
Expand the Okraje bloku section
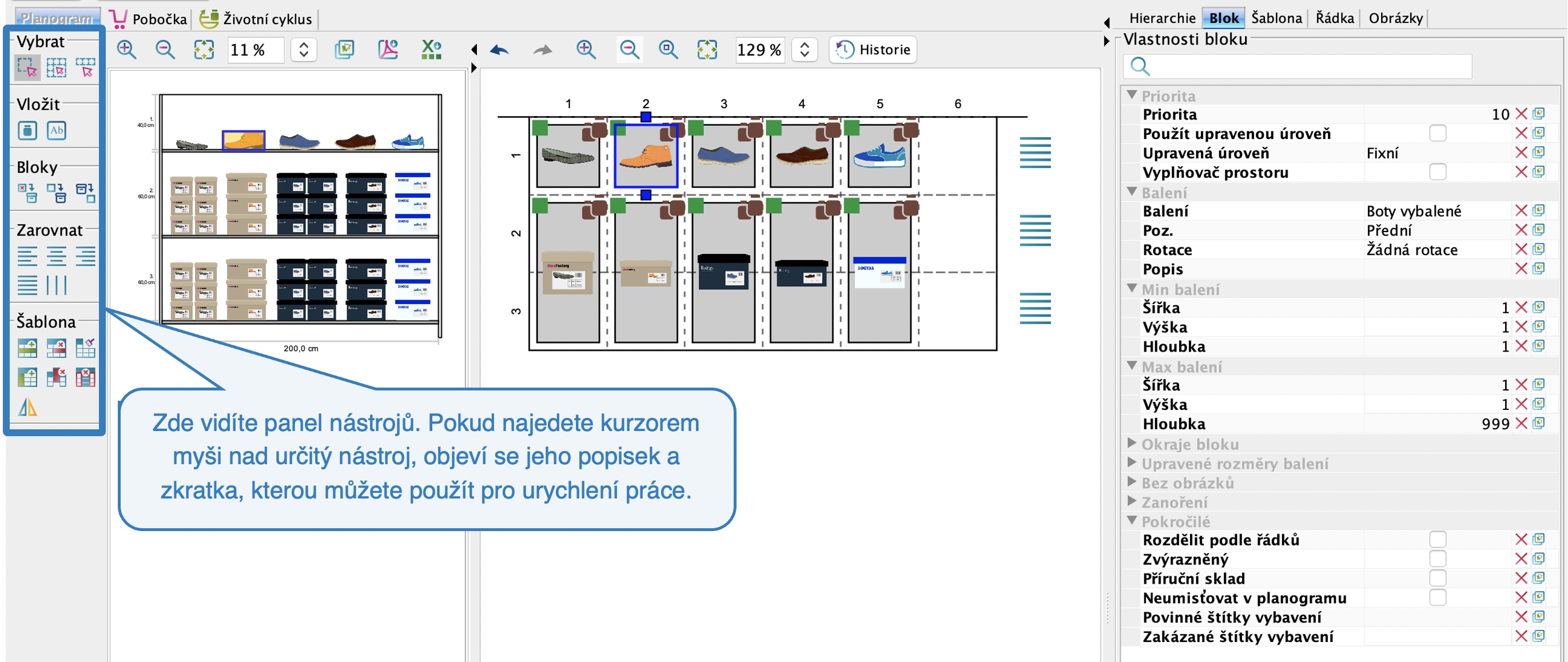point(1132,443)
